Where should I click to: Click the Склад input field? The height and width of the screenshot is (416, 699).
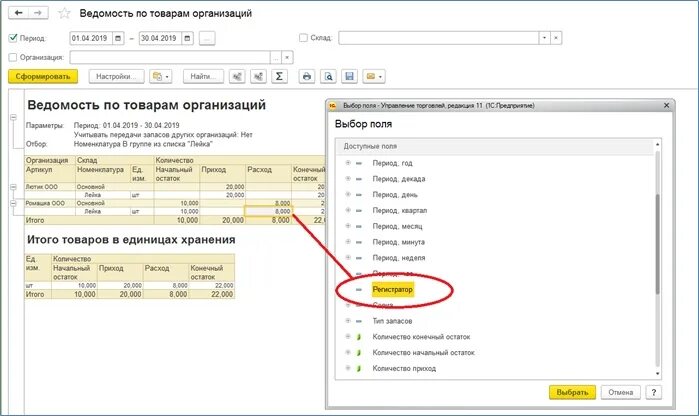(439, 38)
